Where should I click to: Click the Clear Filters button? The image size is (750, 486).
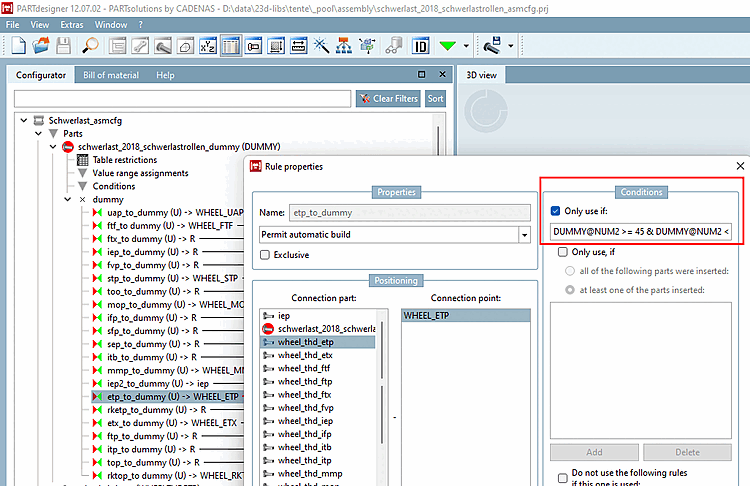(388, 99)
